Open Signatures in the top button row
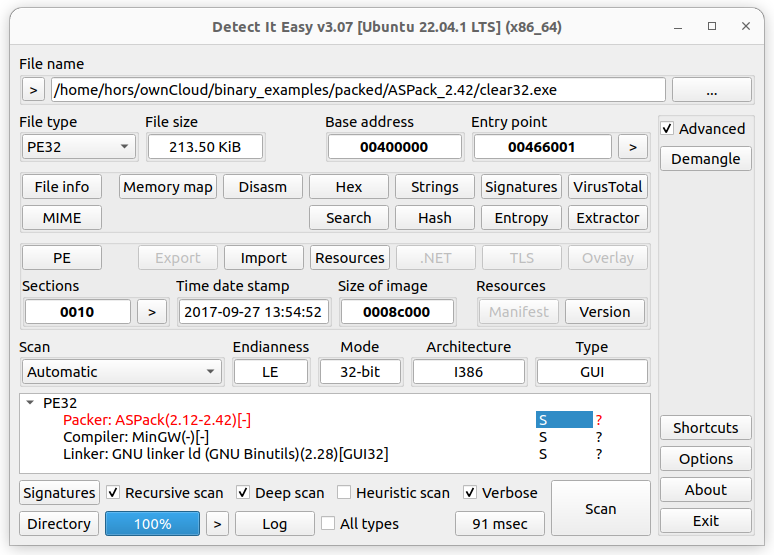 (521, 187)
